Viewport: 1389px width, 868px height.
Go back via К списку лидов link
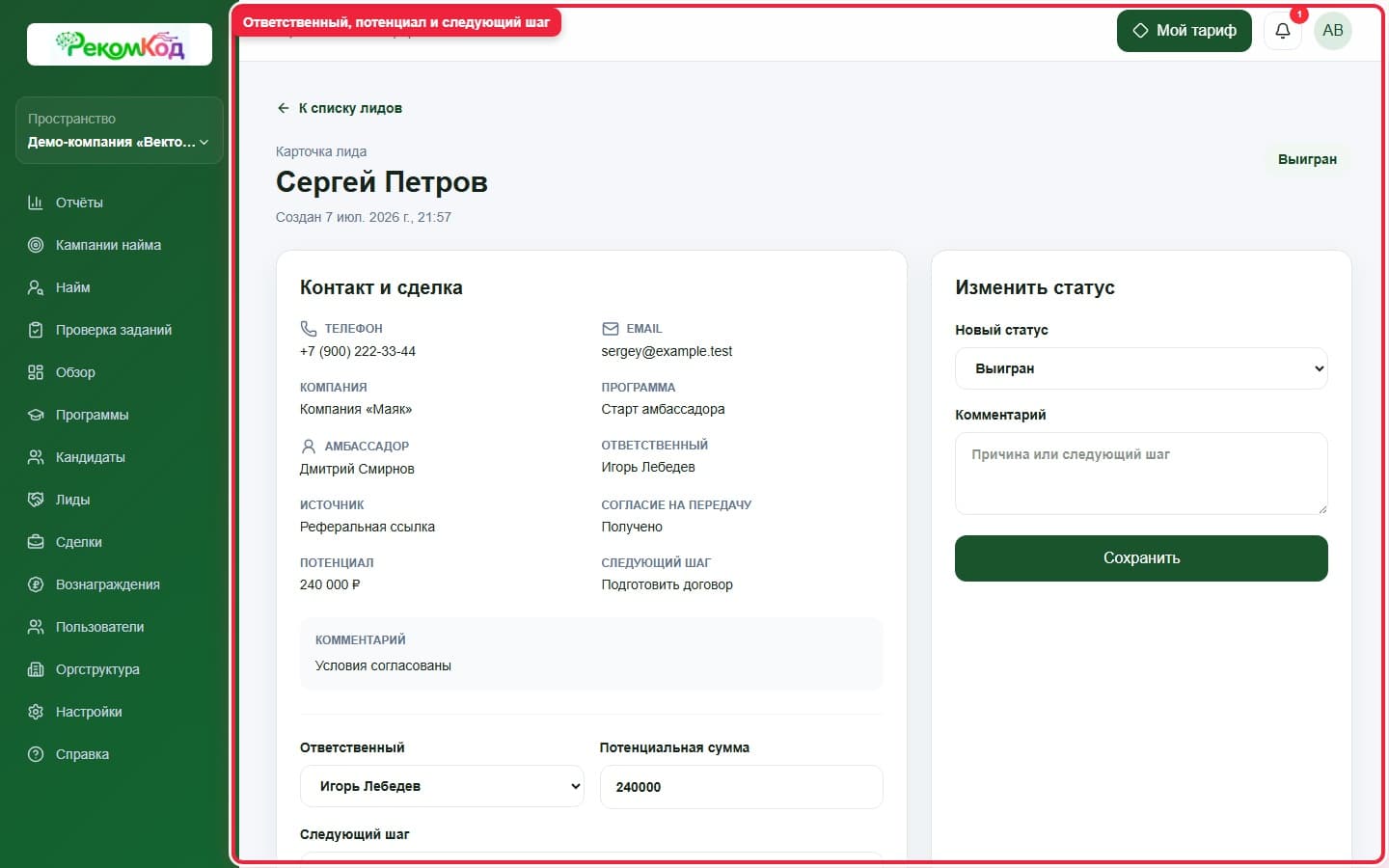tap(340, 108)
